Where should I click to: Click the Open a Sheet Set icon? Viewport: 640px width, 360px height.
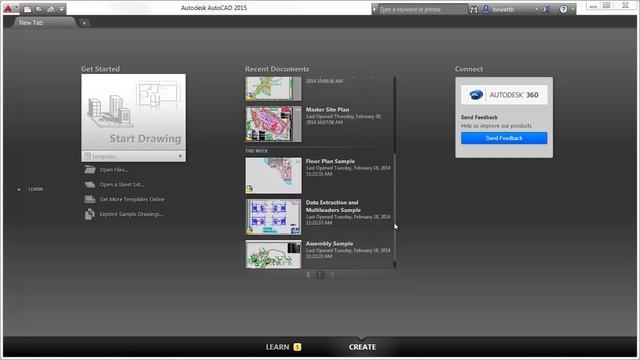click(x=90, y=184)
